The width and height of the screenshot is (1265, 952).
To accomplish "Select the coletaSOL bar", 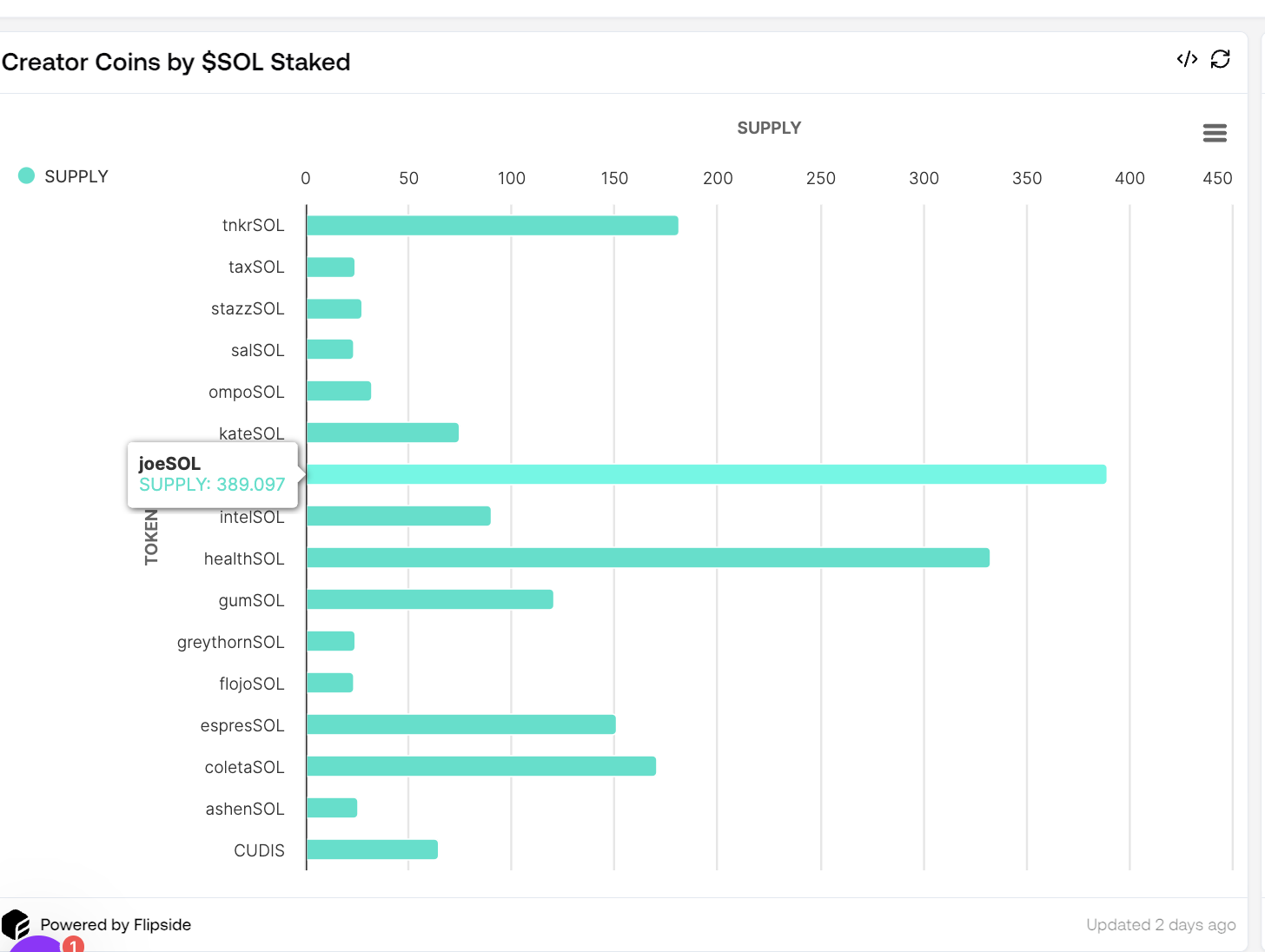I will pos(480,766).
